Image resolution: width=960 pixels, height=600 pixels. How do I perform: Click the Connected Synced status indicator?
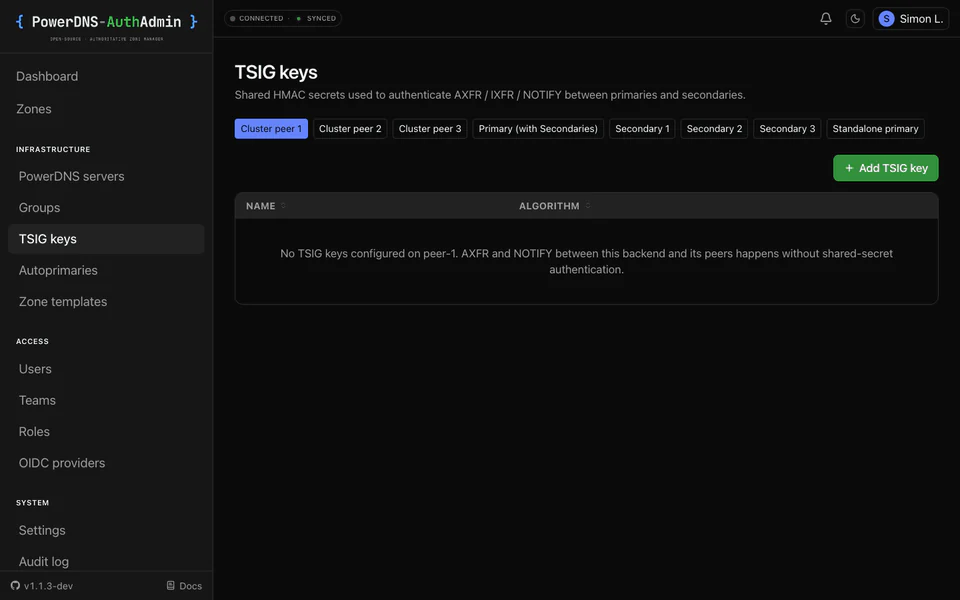coord(283,18)
